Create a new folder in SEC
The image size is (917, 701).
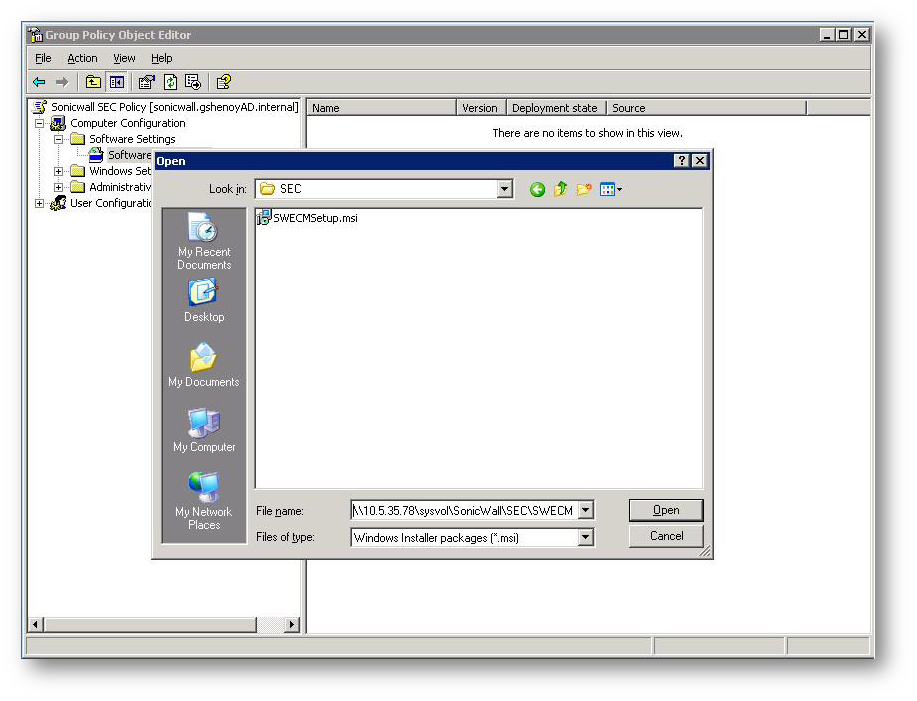pyautogui.click(x=584, y=189)
